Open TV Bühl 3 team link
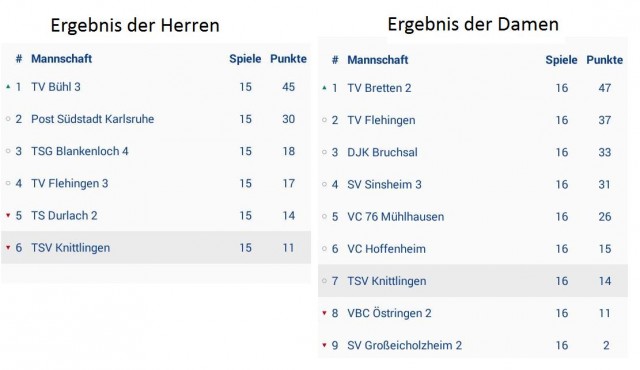 56,87
